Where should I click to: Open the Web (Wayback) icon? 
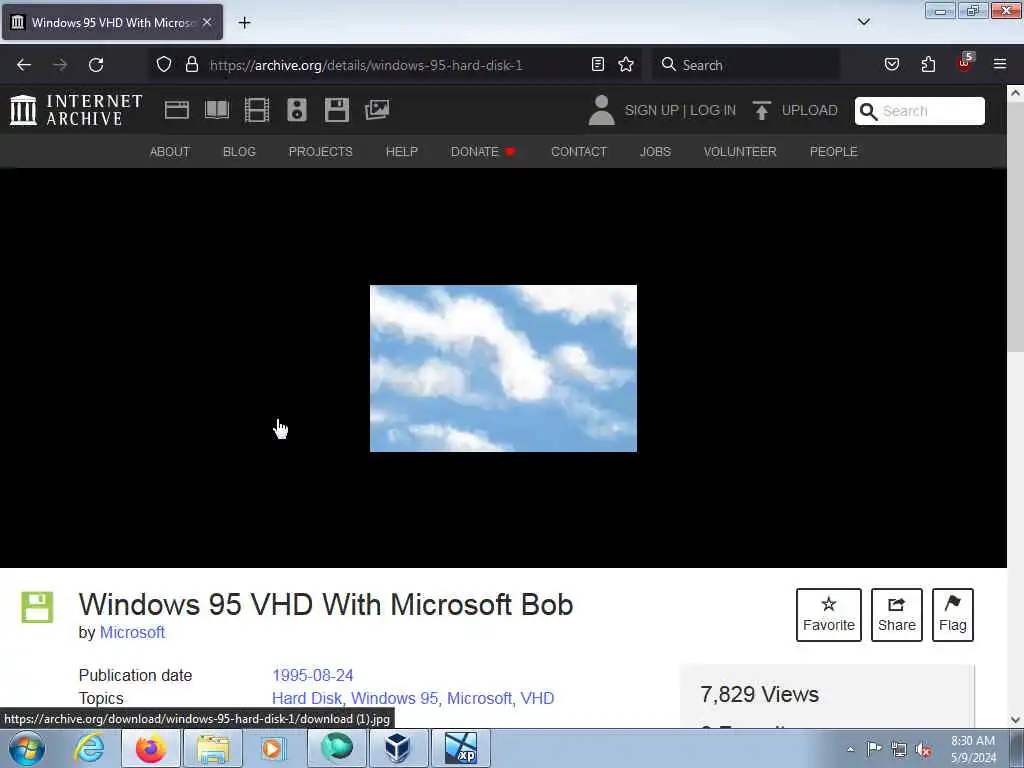click(x=177, y=110)
